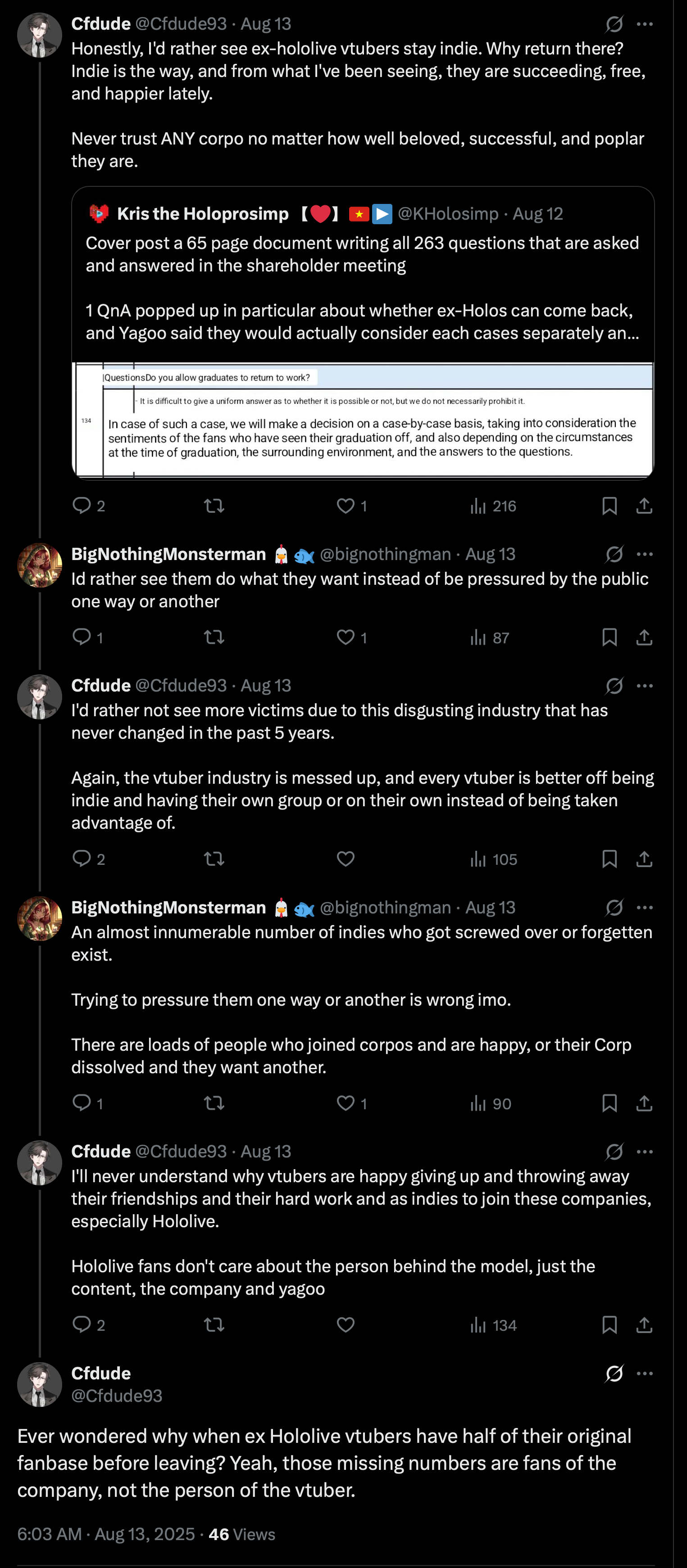This screenshot has height=1568, width=687.
Task: Reply to the "never understand why vtubers" tweet
Action: [x=82, y=1324]
